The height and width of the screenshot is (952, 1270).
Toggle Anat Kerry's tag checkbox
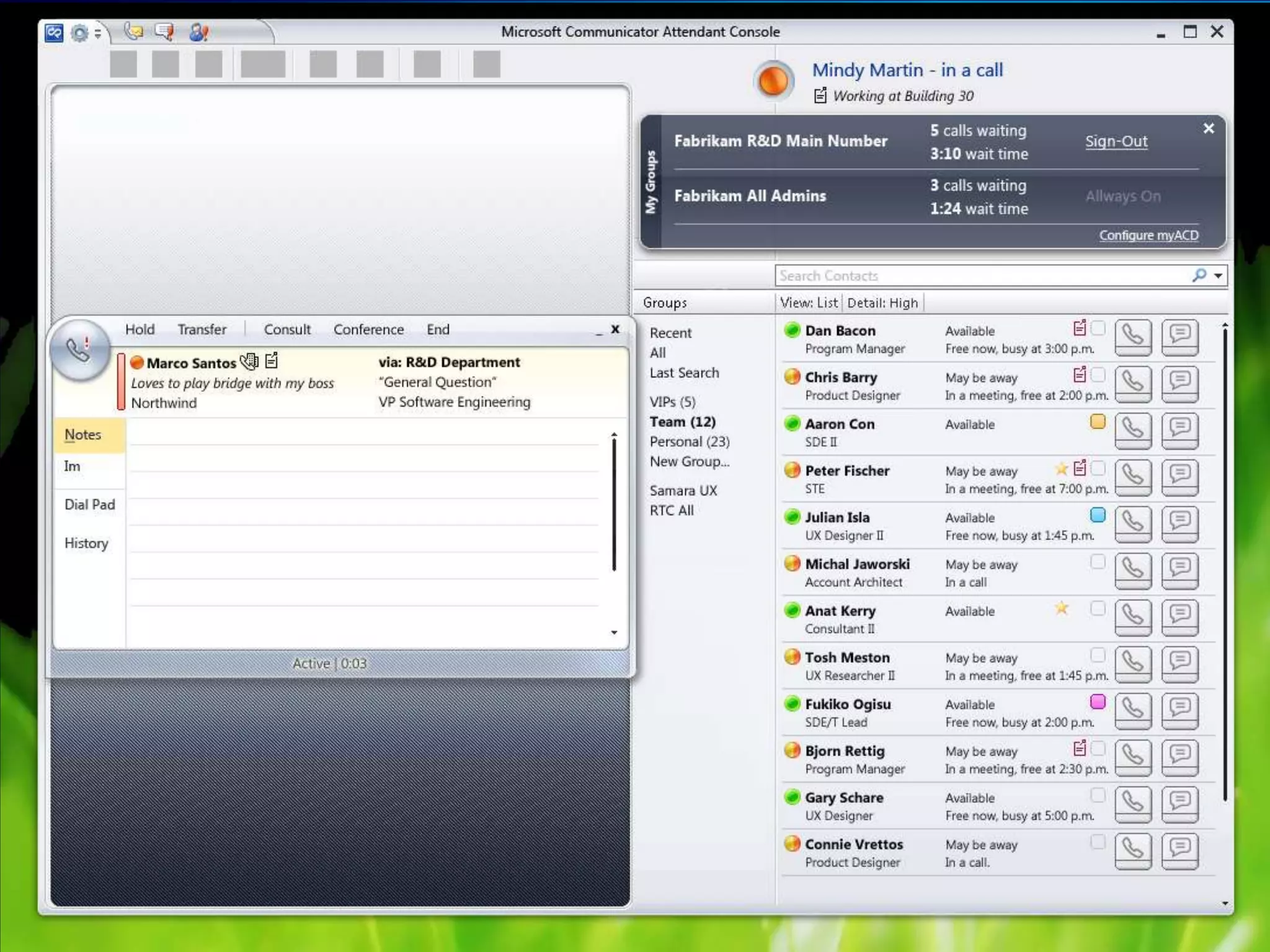[1098, 608]
